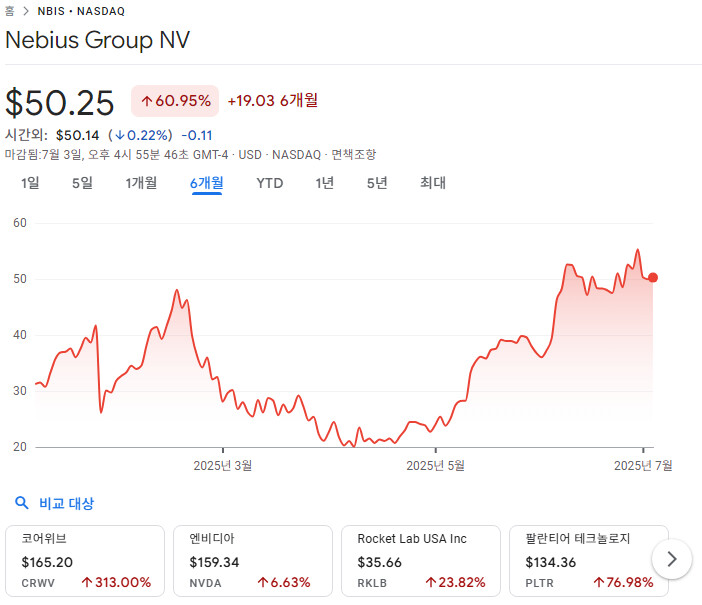Open the 코어위브 CRWV stock card
This screenshot has width=702, height=605.
pos(85,560)
